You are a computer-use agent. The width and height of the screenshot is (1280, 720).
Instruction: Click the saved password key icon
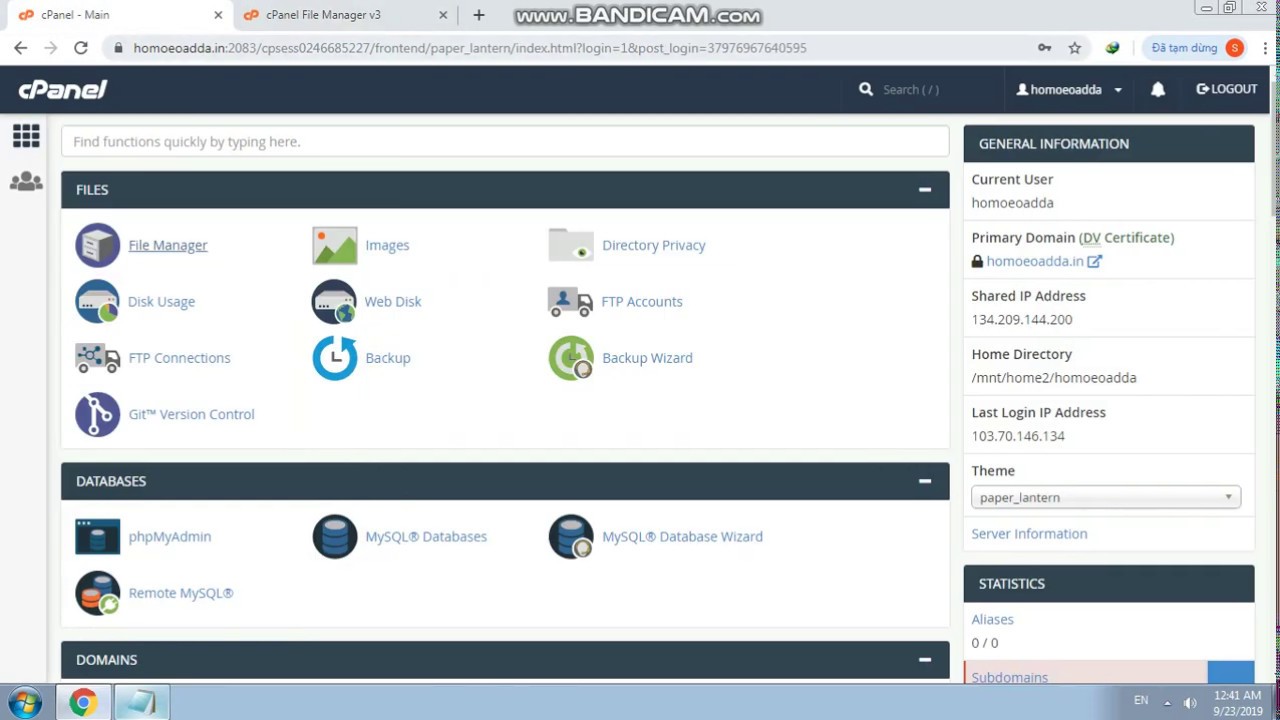[x=1044, y=48]
